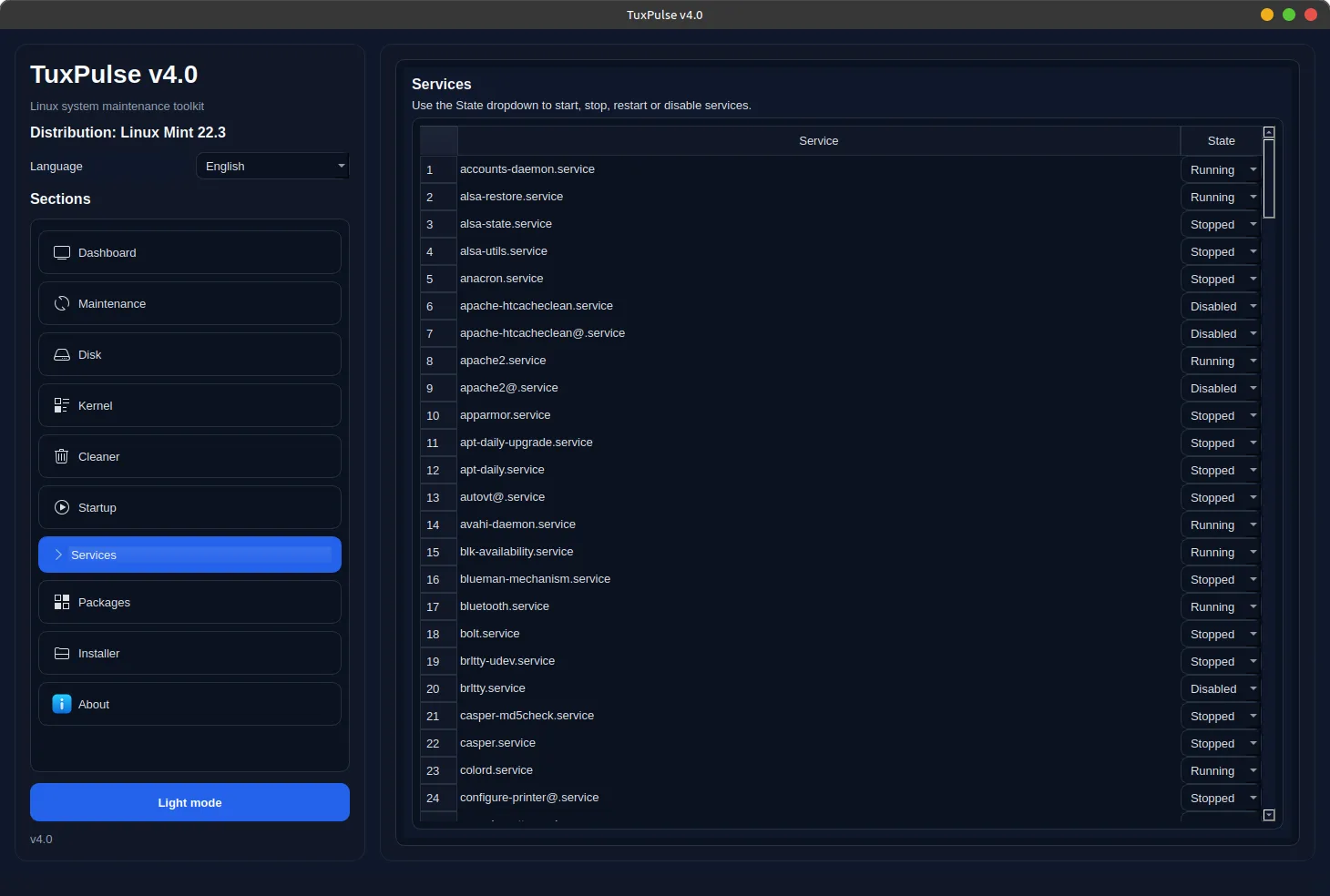Viewport: 1330px width, 896px height.
Task: Click the Disk drive icon
Action: [x=62, y=354]
